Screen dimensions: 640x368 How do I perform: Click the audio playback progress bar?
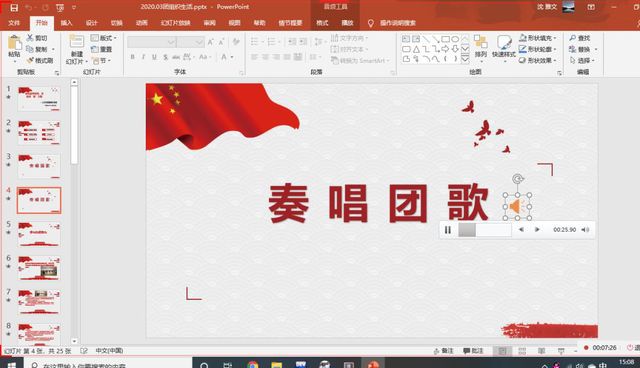tap(484, 230)
